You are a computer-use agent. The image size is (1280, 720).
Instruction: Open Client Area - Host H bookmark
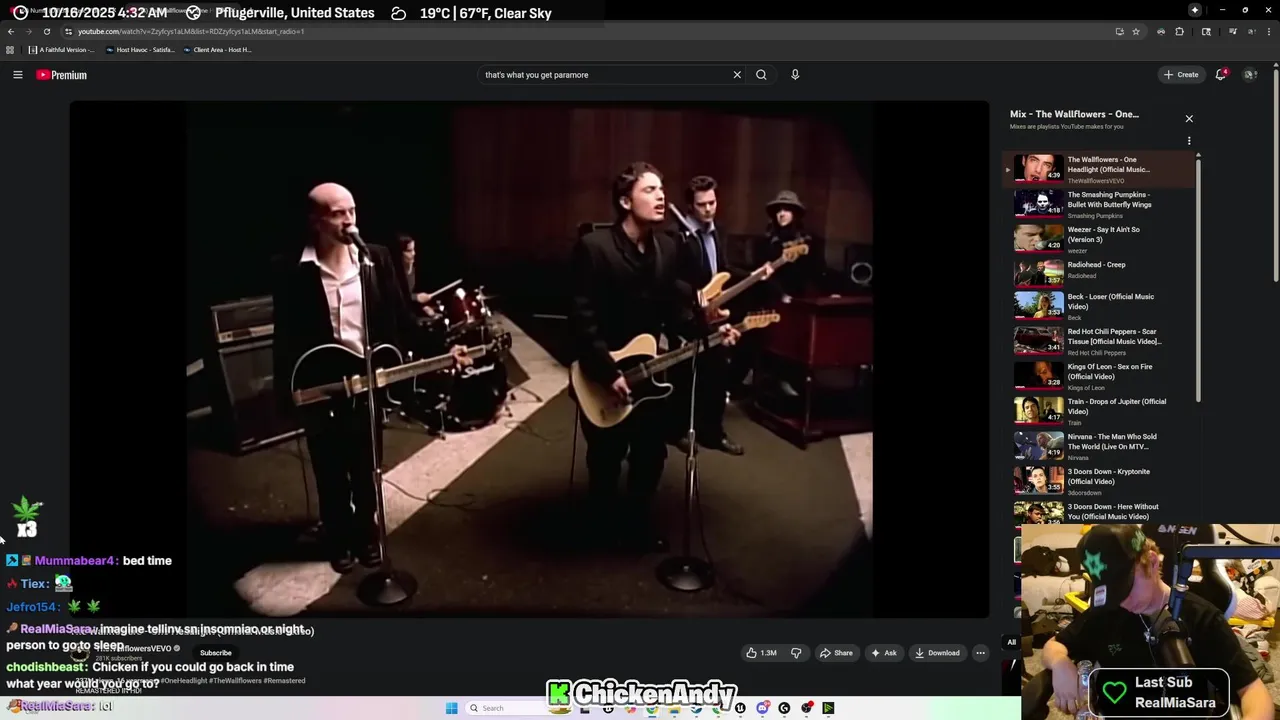(x=218, y=50)
